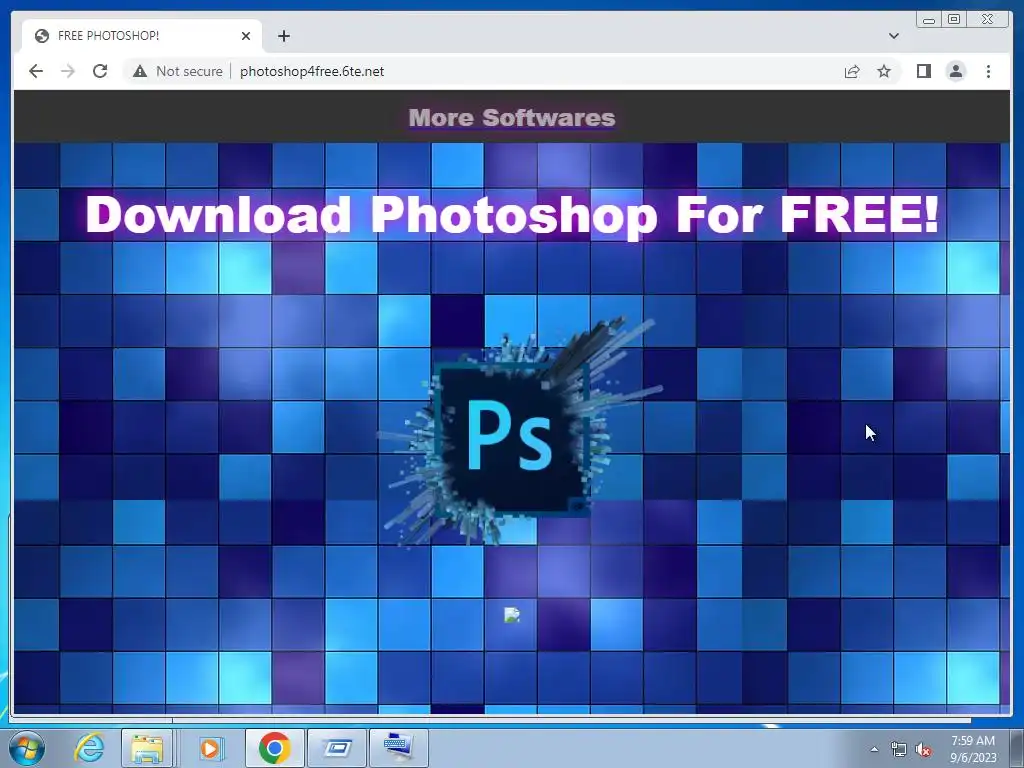Image resolution: width=1024 pixels, height=768 pixels.
Task: Select the FREE PHOTOSHOP! tab
Action: [x=142, y=36]
